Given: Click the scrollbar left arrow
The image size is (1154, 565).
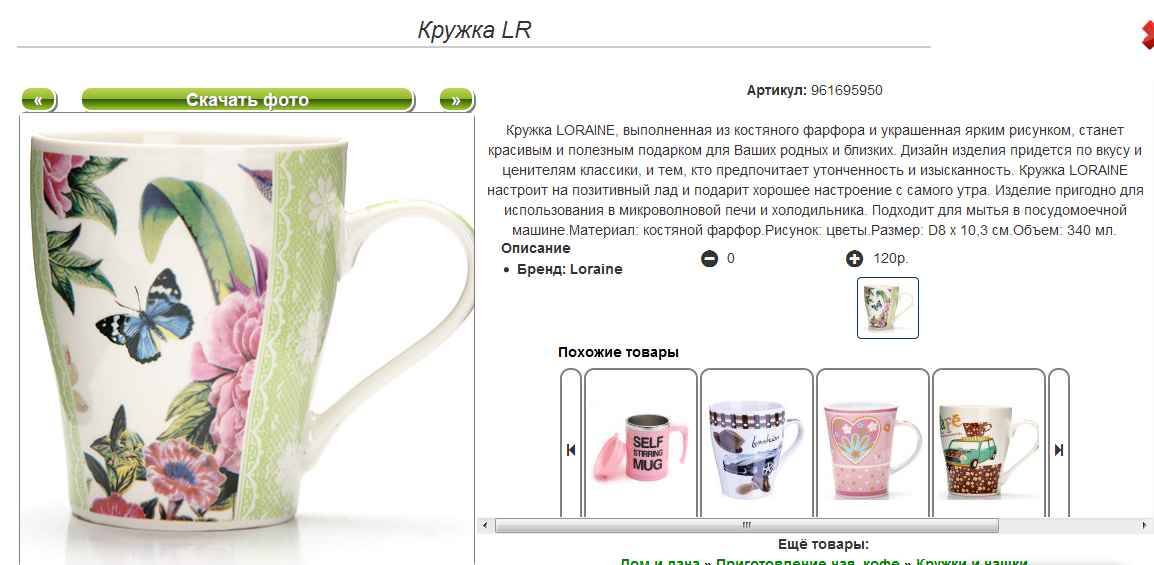Looking at the screenshot, I should point(484,525).
